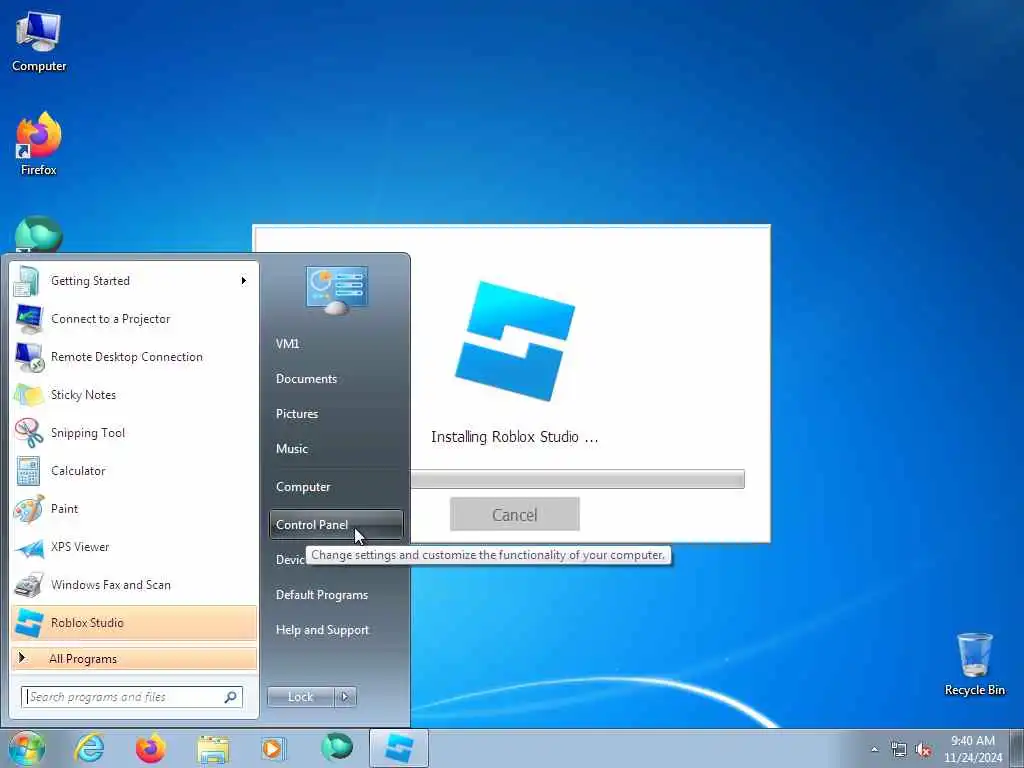Click the green globe browser taskbar icon
This screenshot has height=768, width=1024.
(x=337, y=747)
